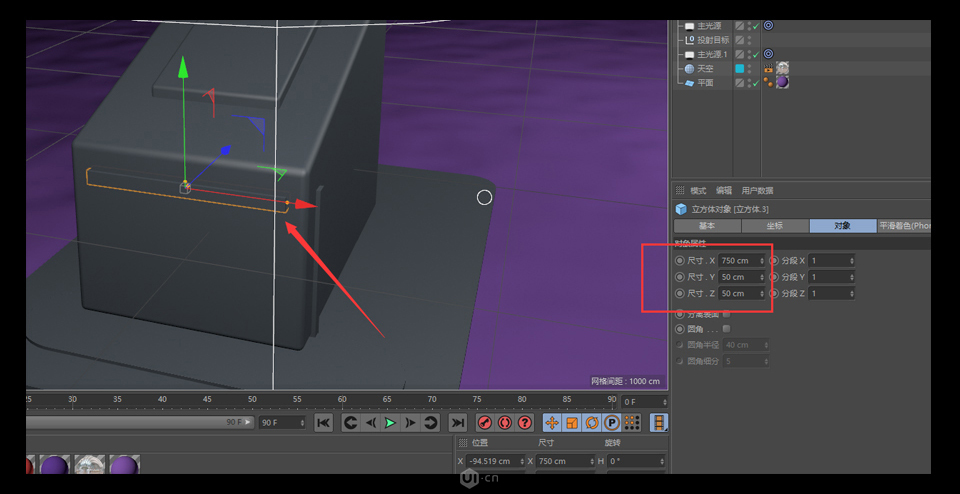
Task: Click material tag on 天空 row
Action: click(782, 68)
